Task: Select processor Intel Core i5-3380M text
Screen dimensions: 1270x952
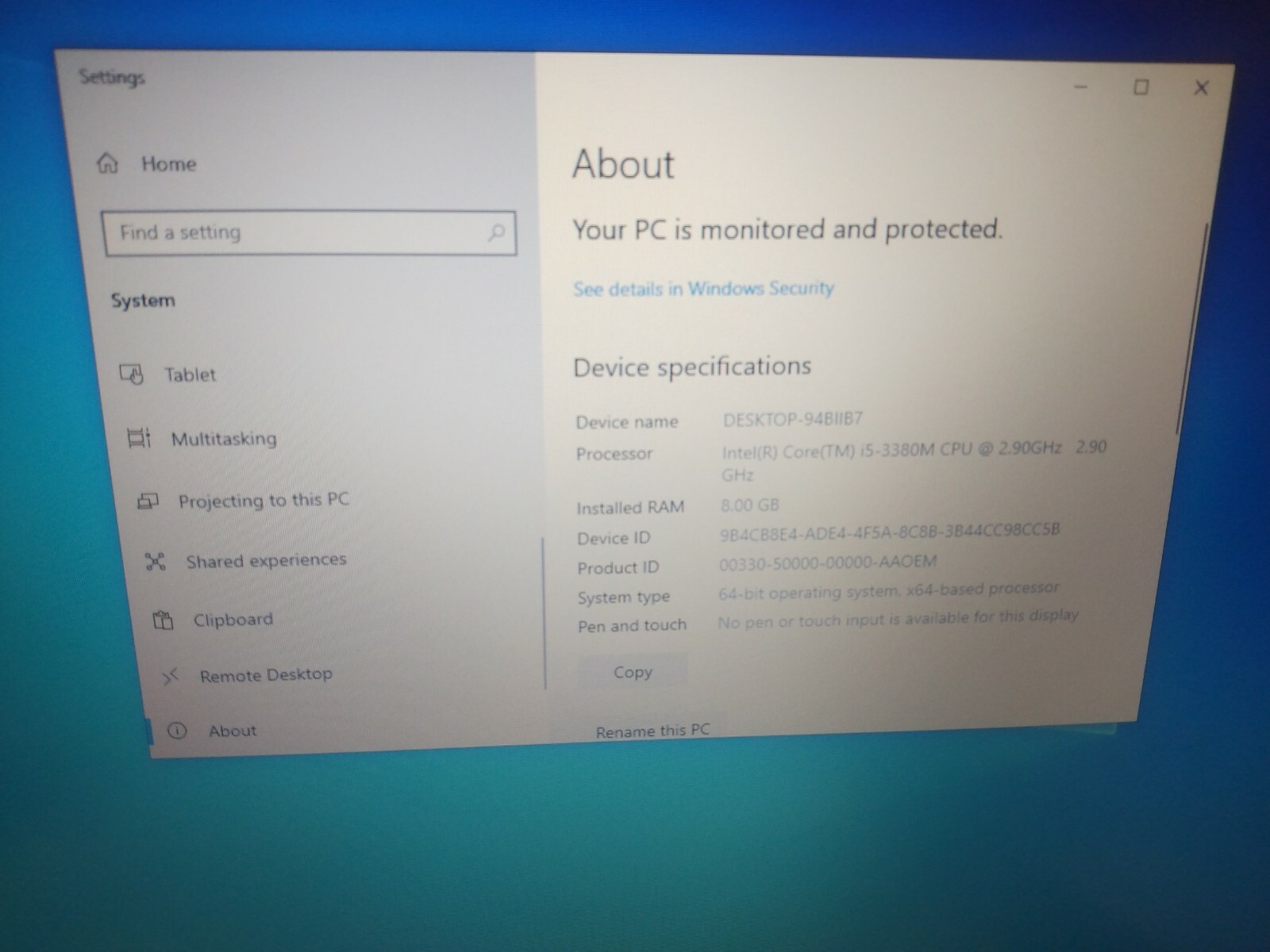Action: click(913, 461)
